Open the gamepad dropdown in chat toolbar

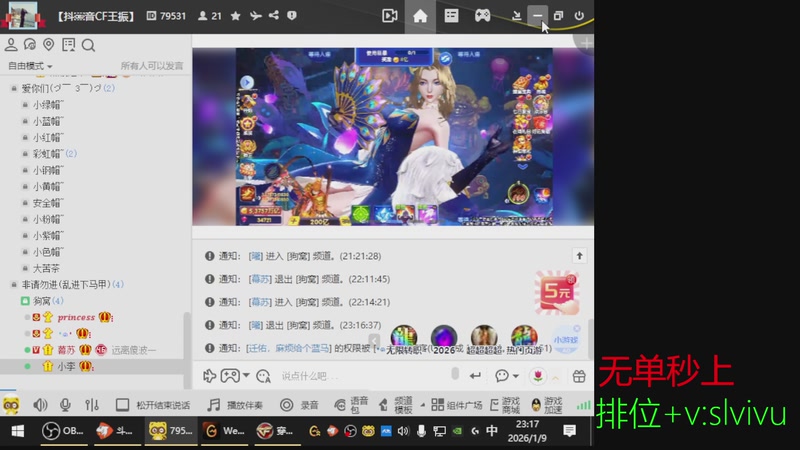pos(235,376)
